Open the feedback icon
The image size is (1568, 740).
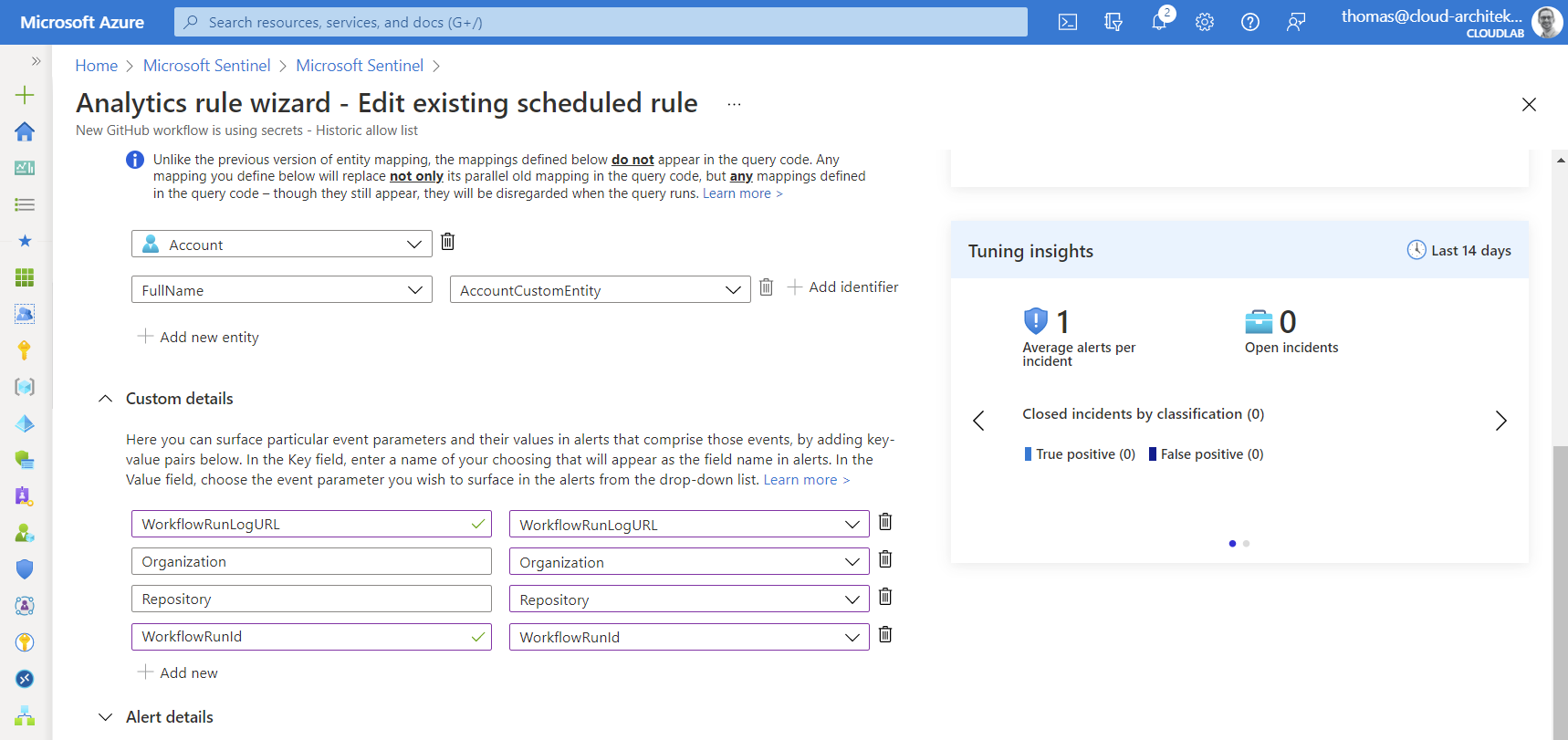click(1296, 22)
